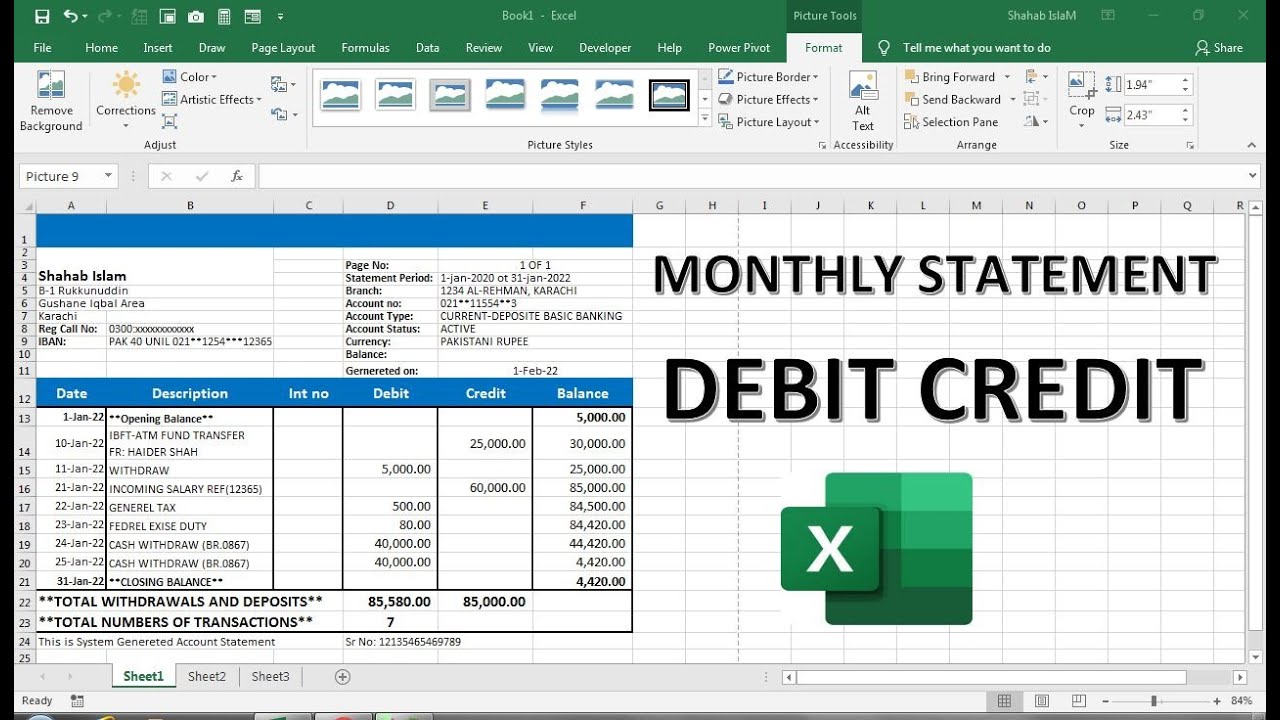Click the macro recording icon in the status bar
Screen dimensions: 1280x720
pyautogui.click(x=78, y=701)
